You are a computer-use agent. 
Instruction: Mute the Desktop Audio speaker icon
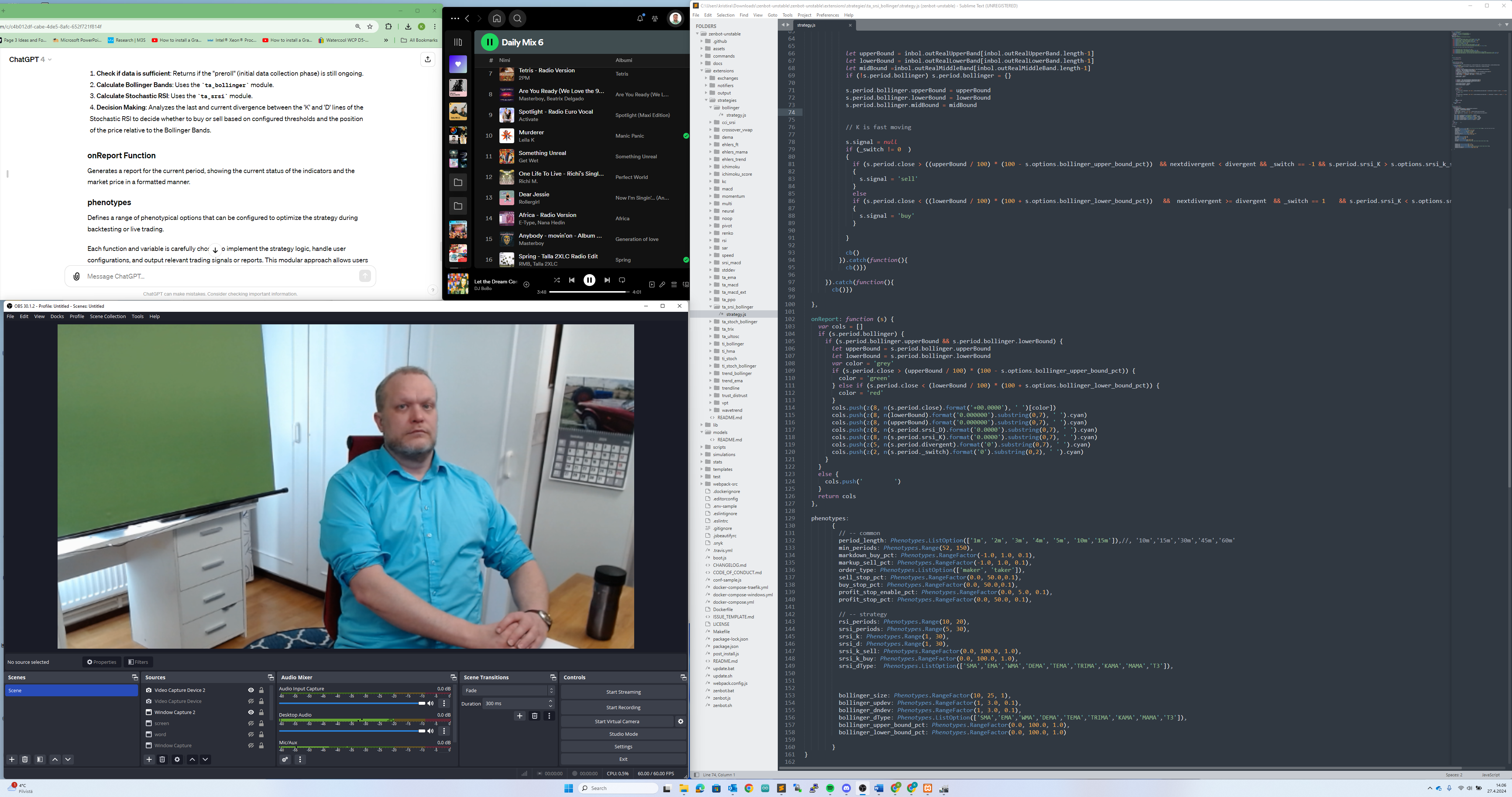pos(430,731)
